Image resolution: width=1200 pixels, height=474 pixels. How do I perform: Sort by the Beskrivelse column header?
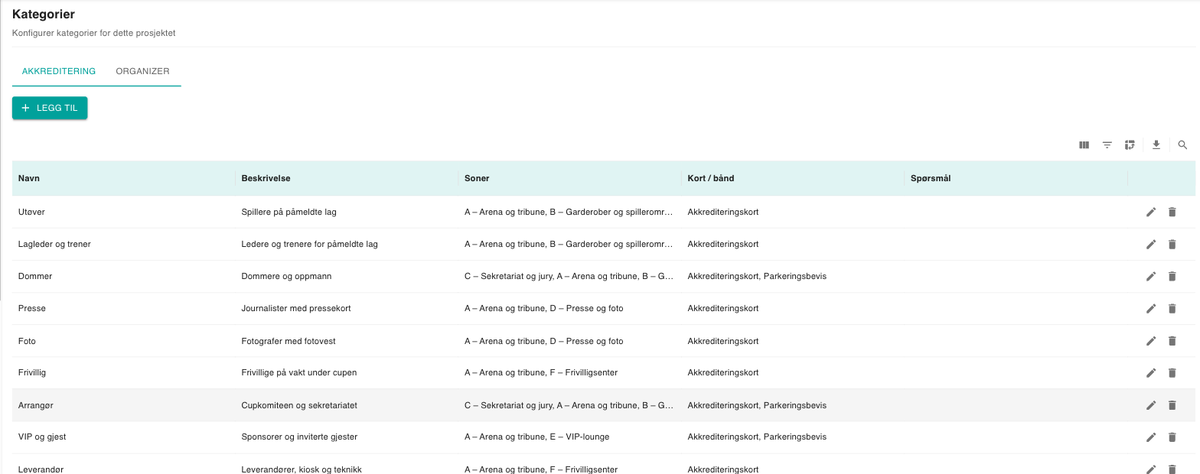click(266, 178)
